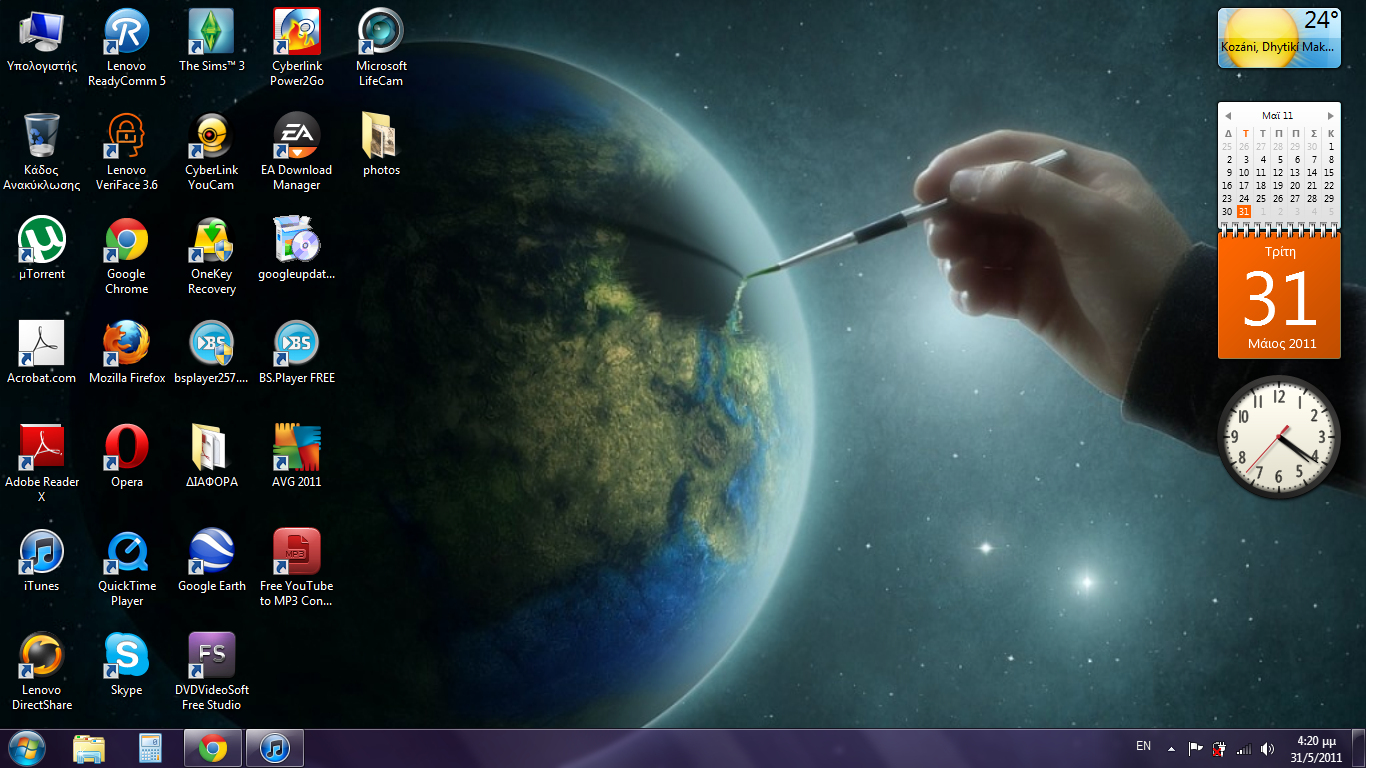
Task: Select the Opera browser icon
Action: point(127,457)
